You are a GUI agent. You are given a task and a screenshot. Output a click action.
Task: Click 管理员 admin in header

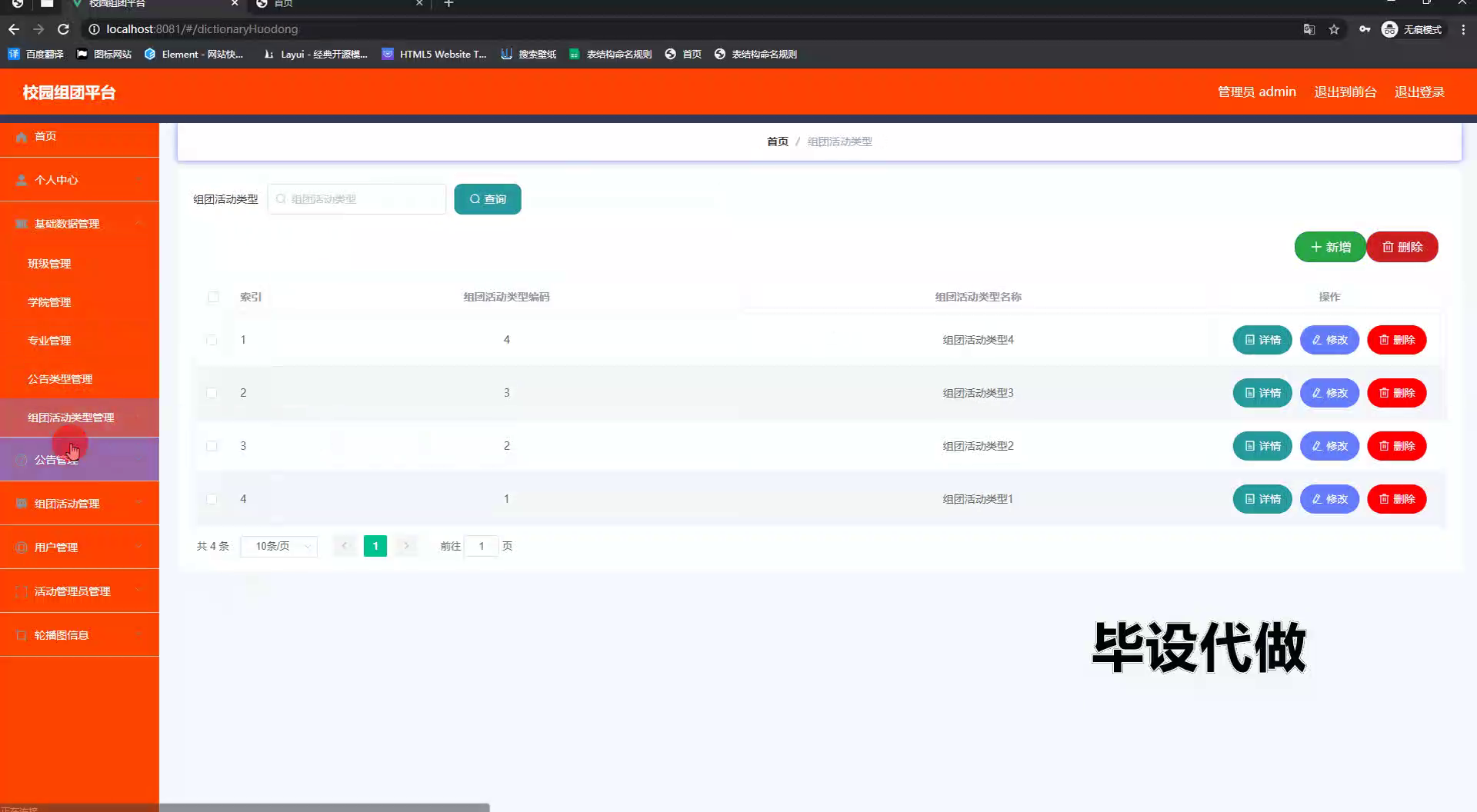(1257, 92)
